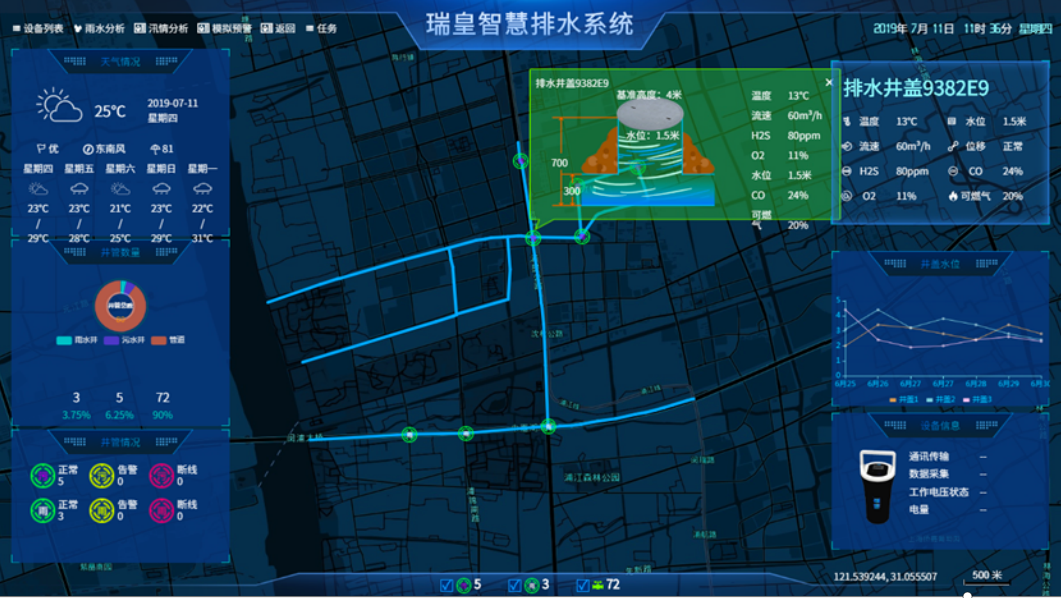Viewport: 1061px width, 598px height.
Task: Open the 设备列表 menu
Action: pyautogui.click(x=38, y=28)
